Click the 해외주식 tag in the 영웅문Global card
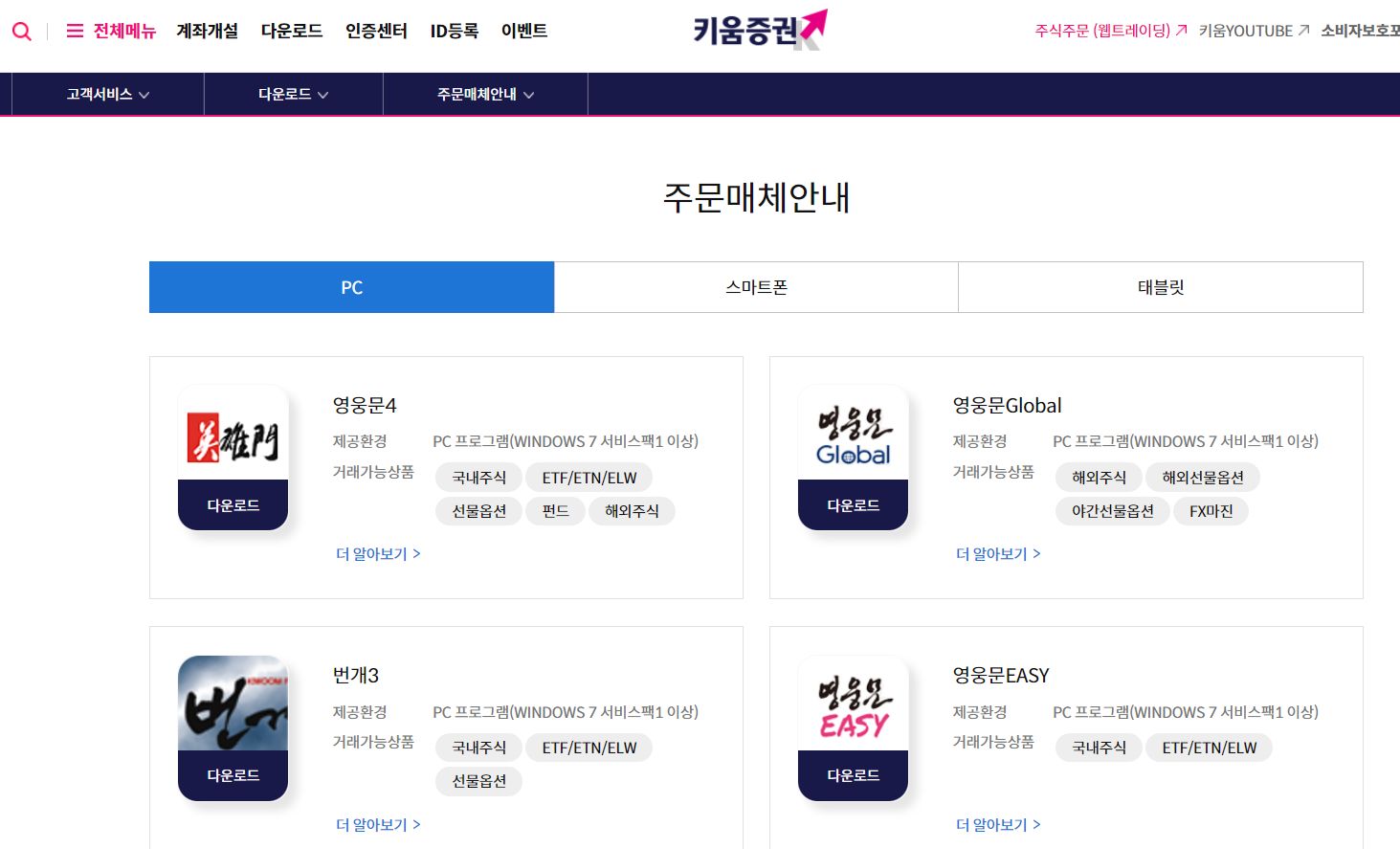The width and height of the screenshot is (1400, 849). tap(1099, 478)
